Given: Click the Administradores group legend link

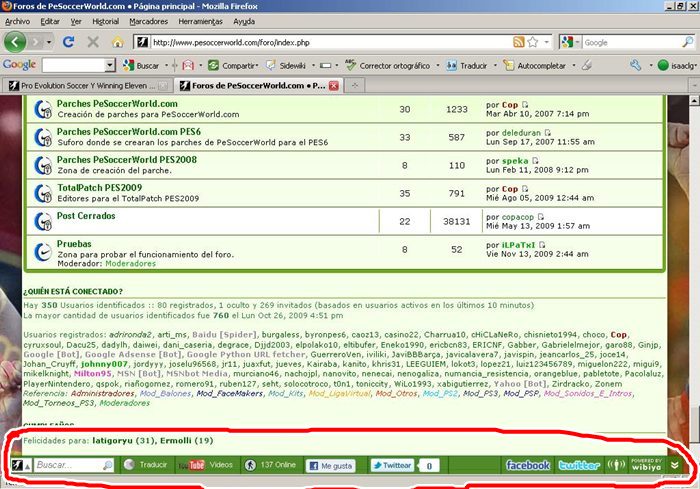Looking at the screenshot, I should pyautogui.click(x=102, y=393).
